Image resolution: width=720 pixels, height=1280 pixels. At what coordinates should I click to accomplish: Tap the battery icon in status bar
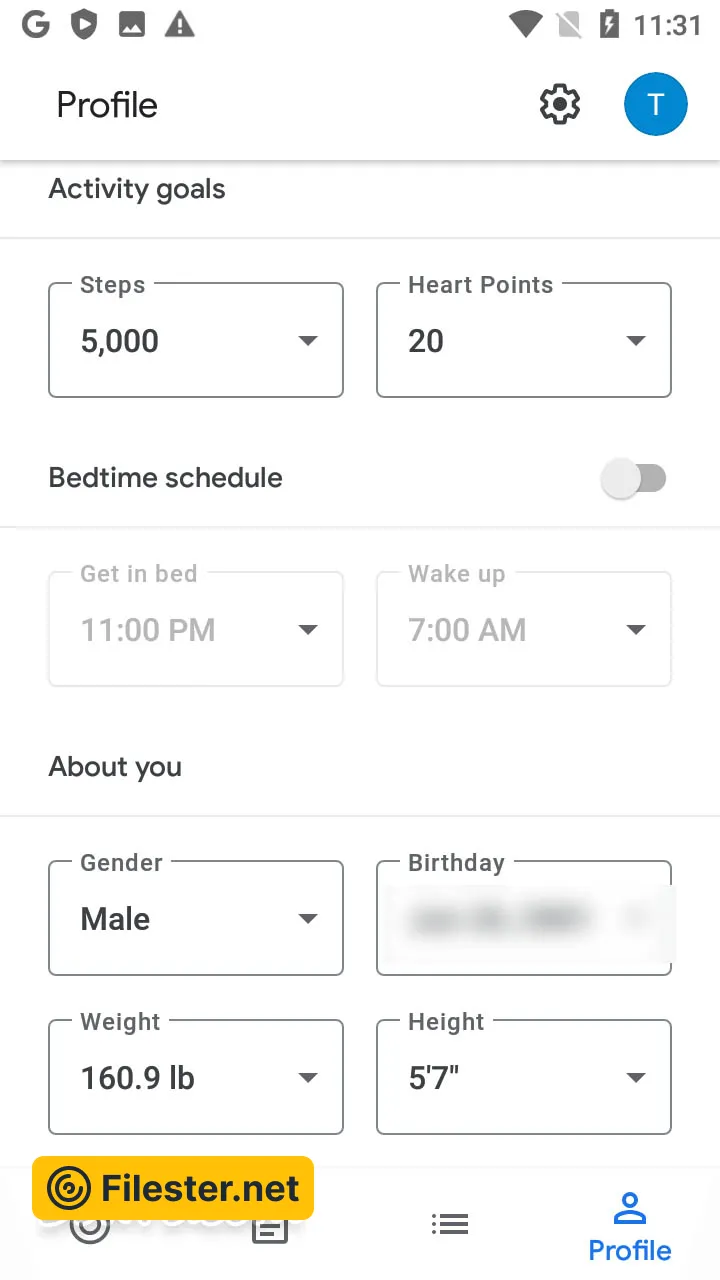click(x=609, y=25)
